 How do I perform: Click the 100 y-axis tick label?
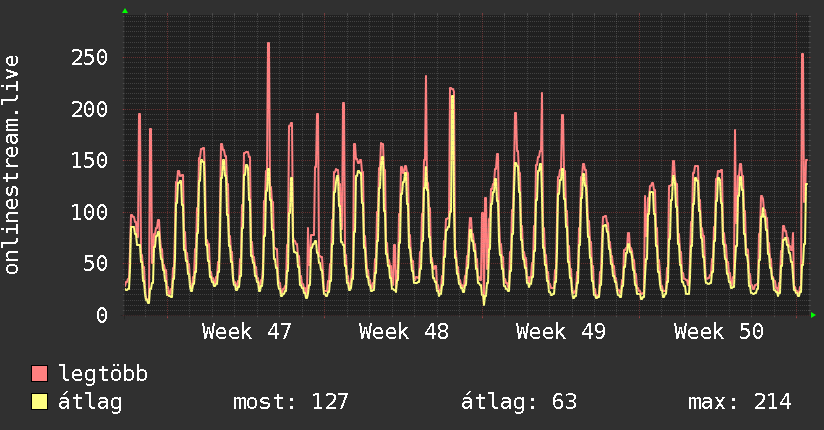point(89,212)
